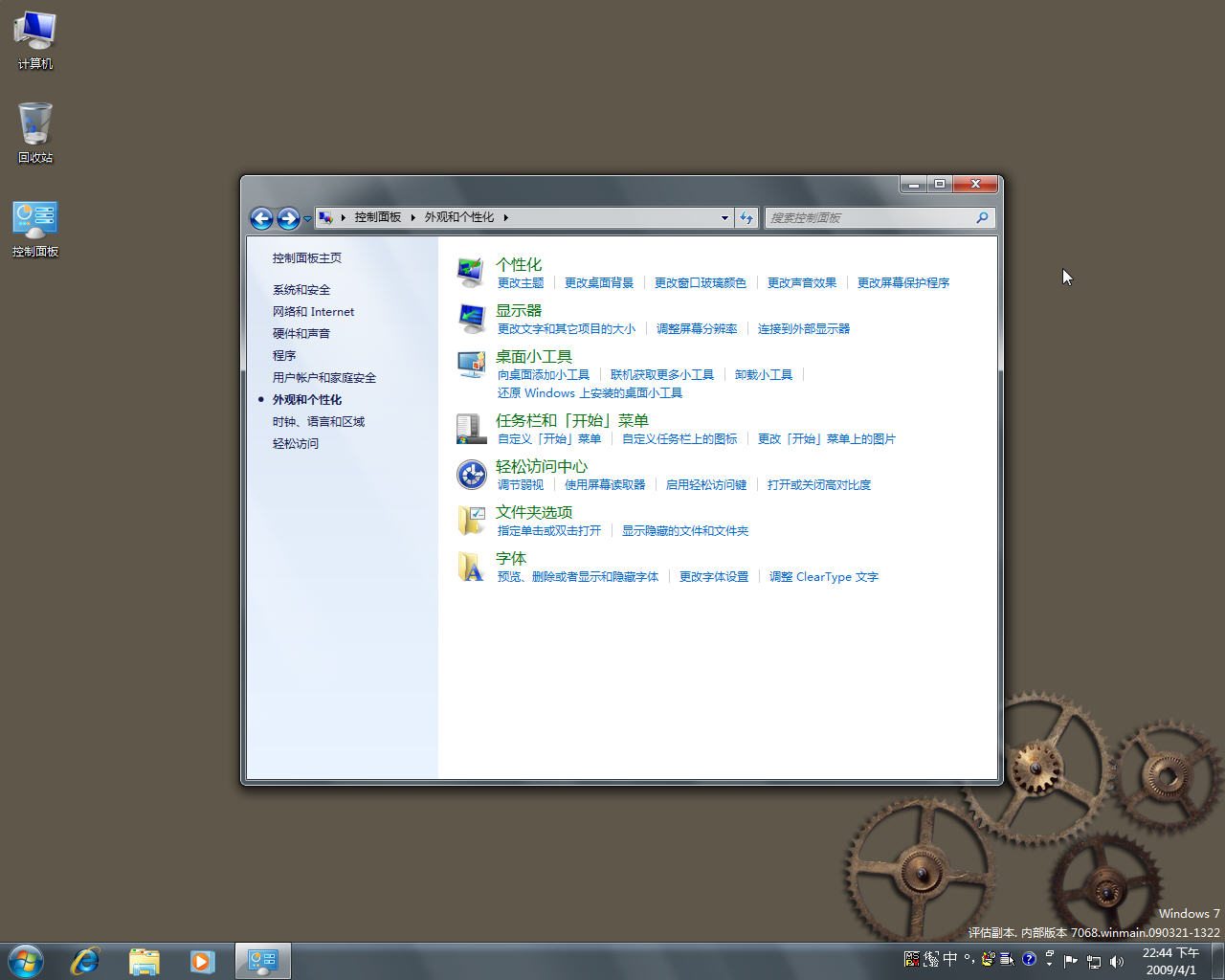
Task: Click the search magnifier icon
Action: tap(982, 217)
